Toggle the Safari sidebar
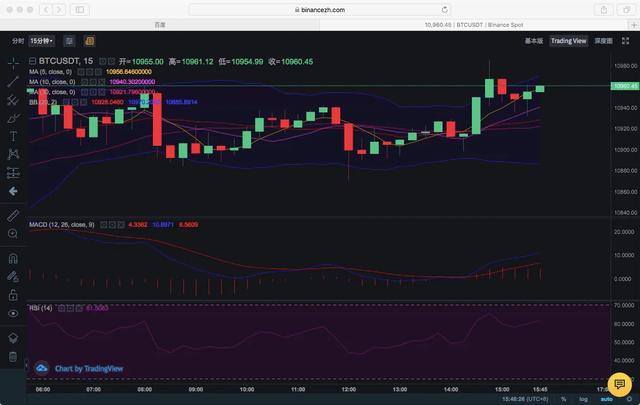 tap(80, 10)
